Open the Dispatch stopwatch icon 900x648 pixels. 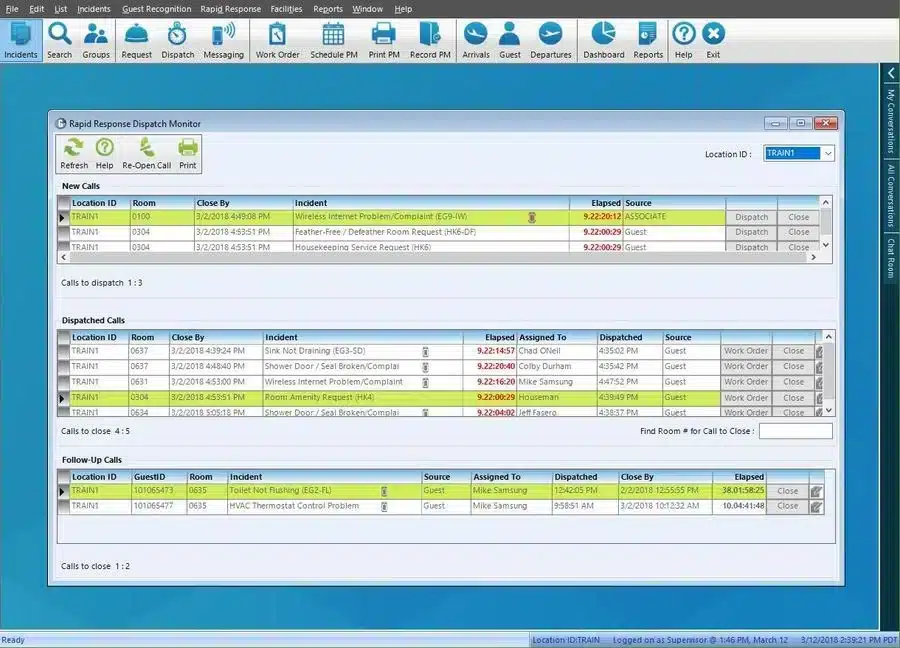(177, 40)
